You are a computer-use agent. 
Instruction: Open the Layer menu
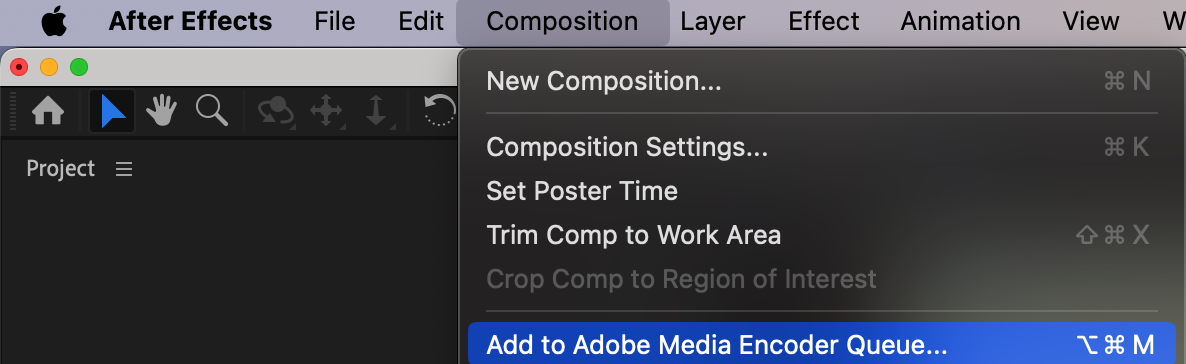coord(713,21)
